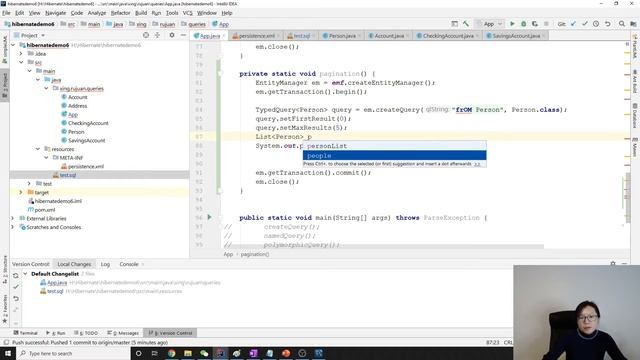Update project from Git with the check-arrow icon
Viewport: 640px width, 360px height.
coord(573,24)
